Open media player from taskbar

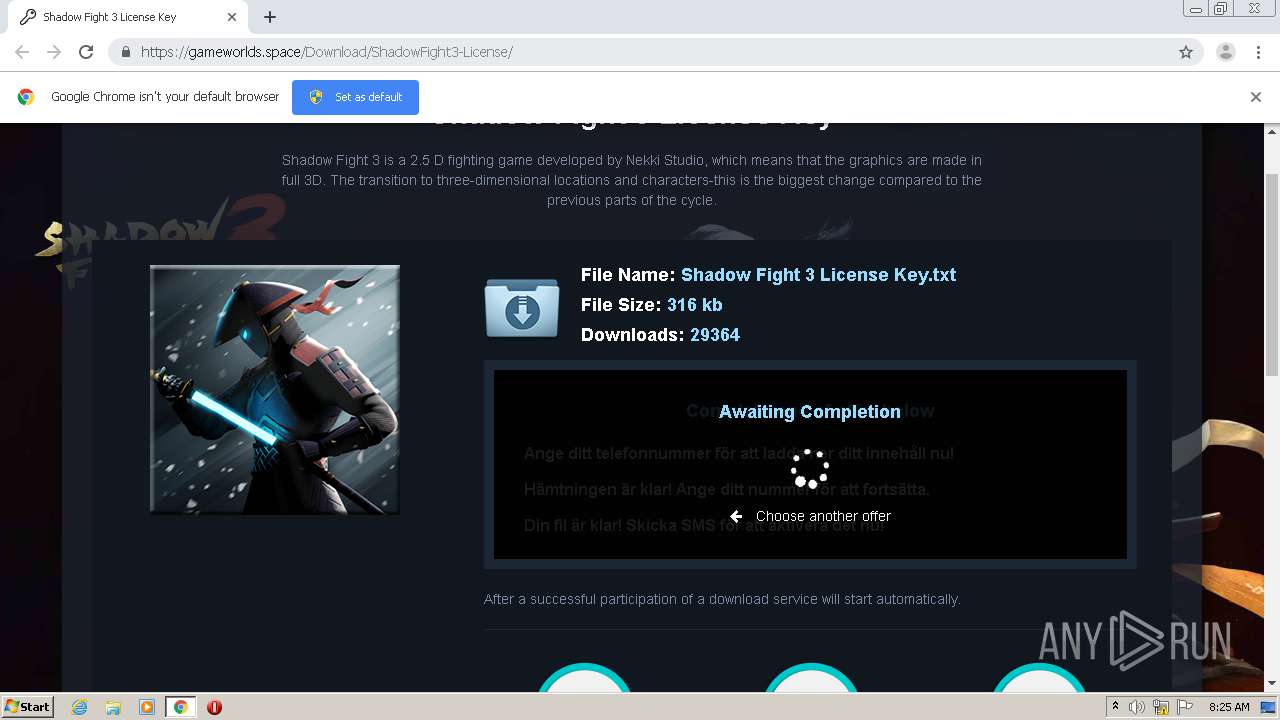point(146,707)
